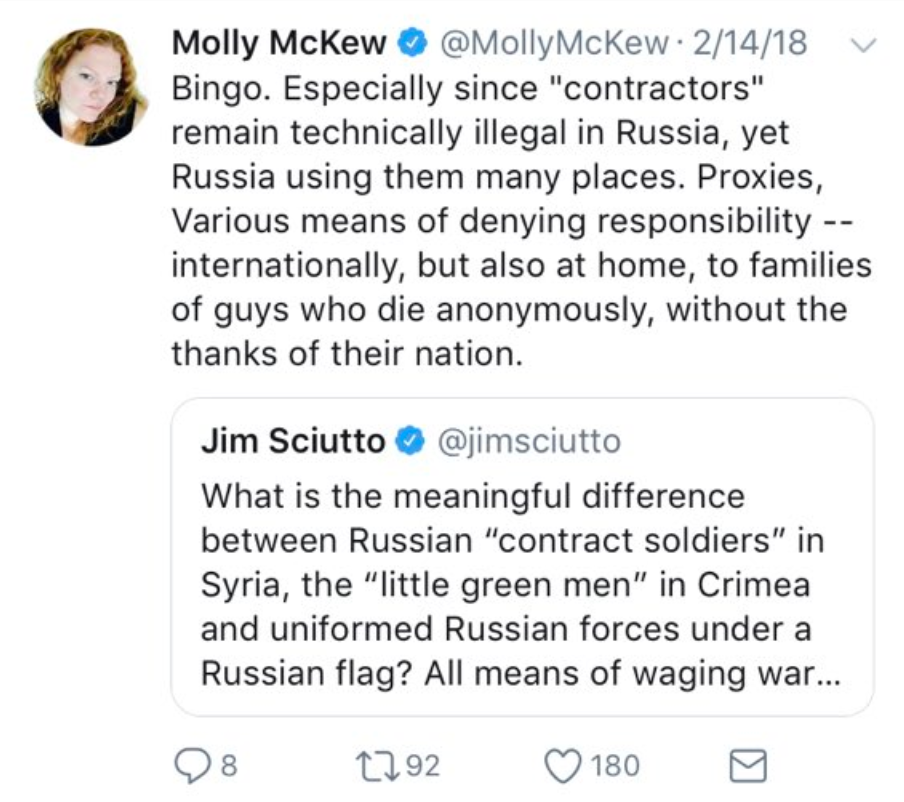This screenshot has width=904, height=802.
Task: Open the Jim Sciutto display name
Action: point(293,441)
